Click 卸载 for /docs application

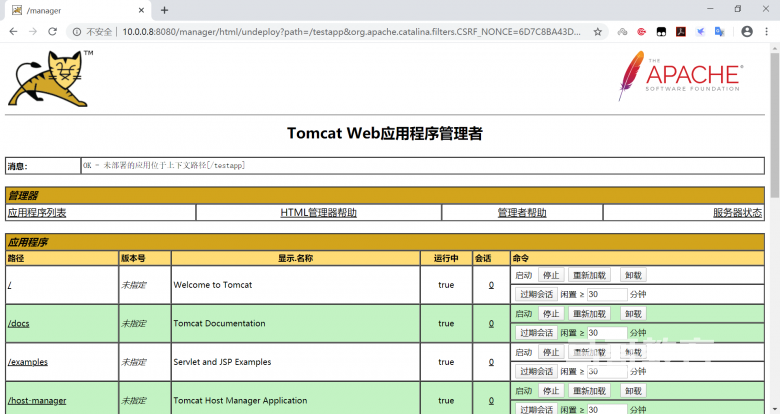pyautogui.click(x=633, y=314)
